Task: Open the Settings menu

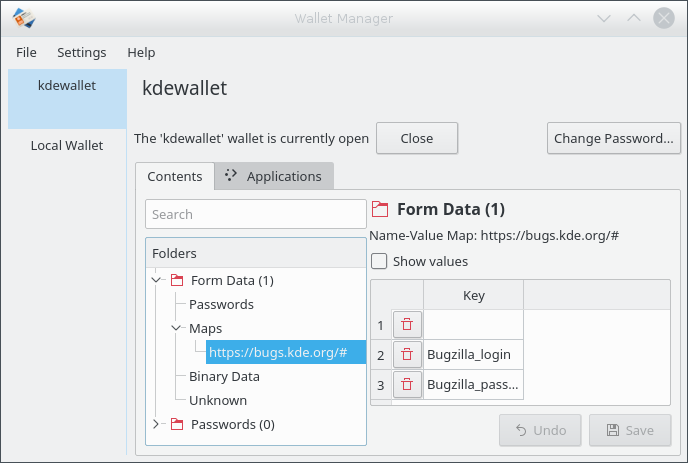Action: coord(81,52)
